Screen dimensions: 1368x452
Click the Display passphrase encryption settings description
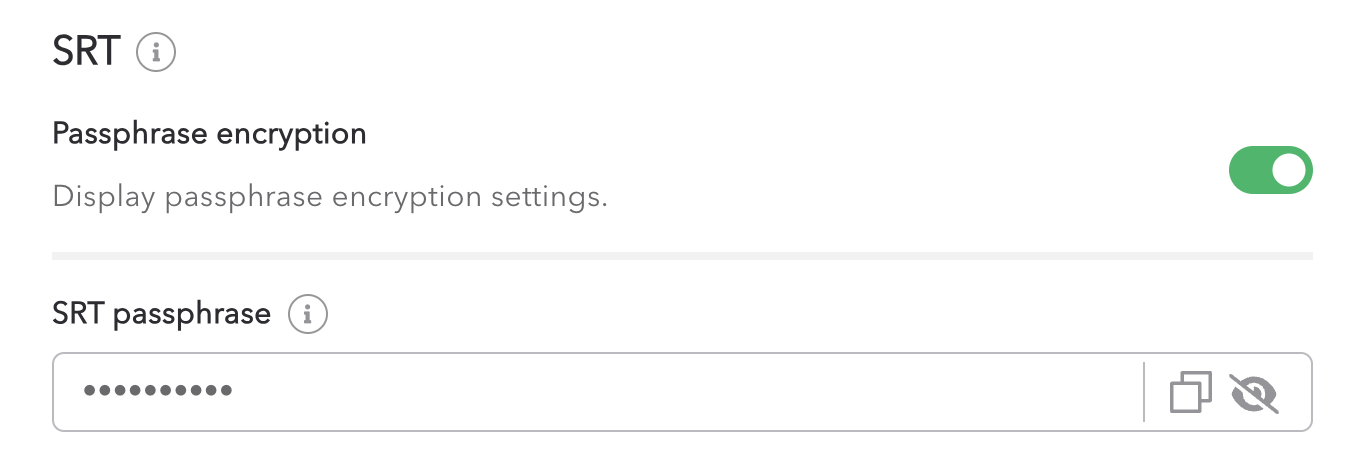coord(330,196)
